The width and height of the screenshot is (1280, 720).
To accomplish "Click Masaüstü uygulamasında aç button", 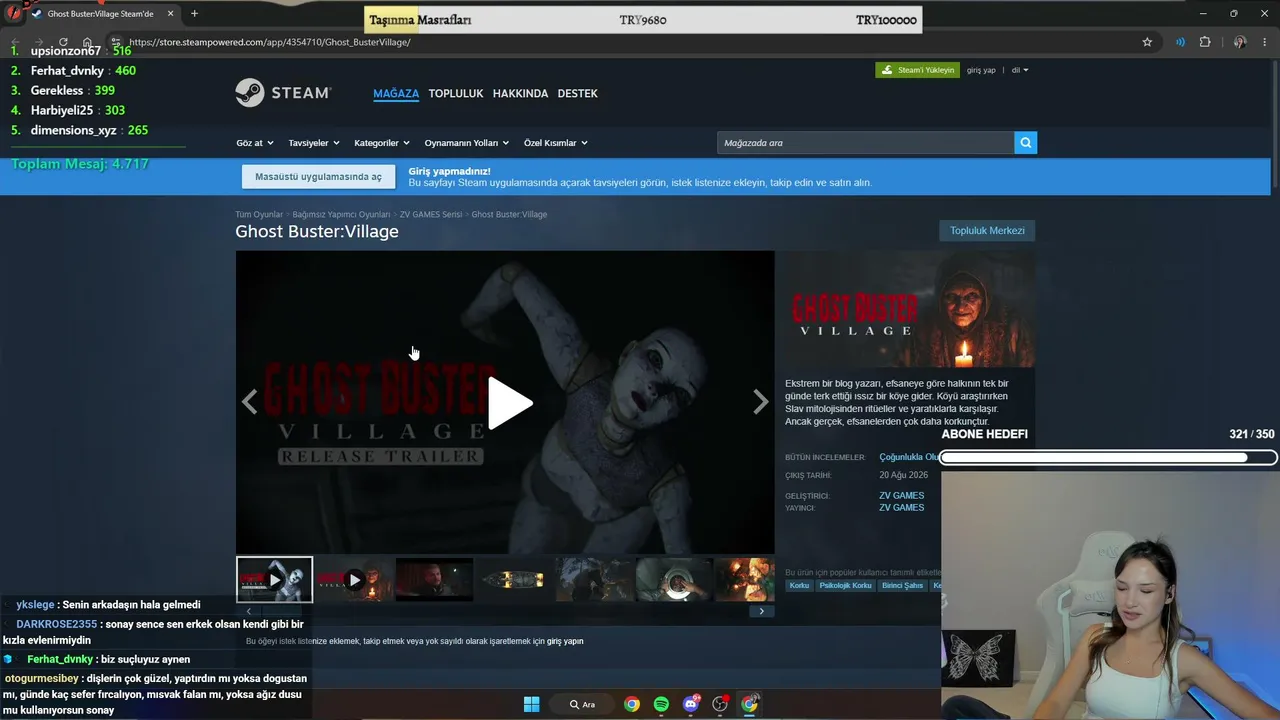I will tap(318, 177).
